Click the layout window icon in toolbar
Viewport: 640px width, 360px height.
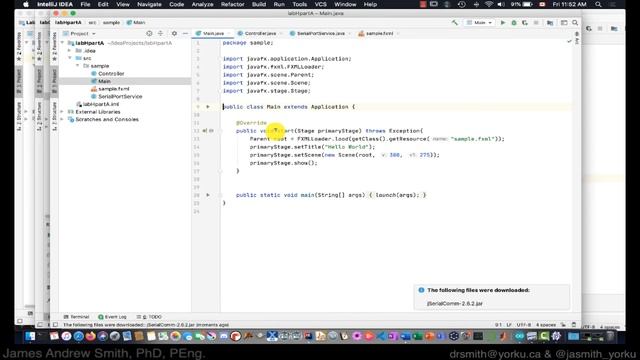point(564,23)
